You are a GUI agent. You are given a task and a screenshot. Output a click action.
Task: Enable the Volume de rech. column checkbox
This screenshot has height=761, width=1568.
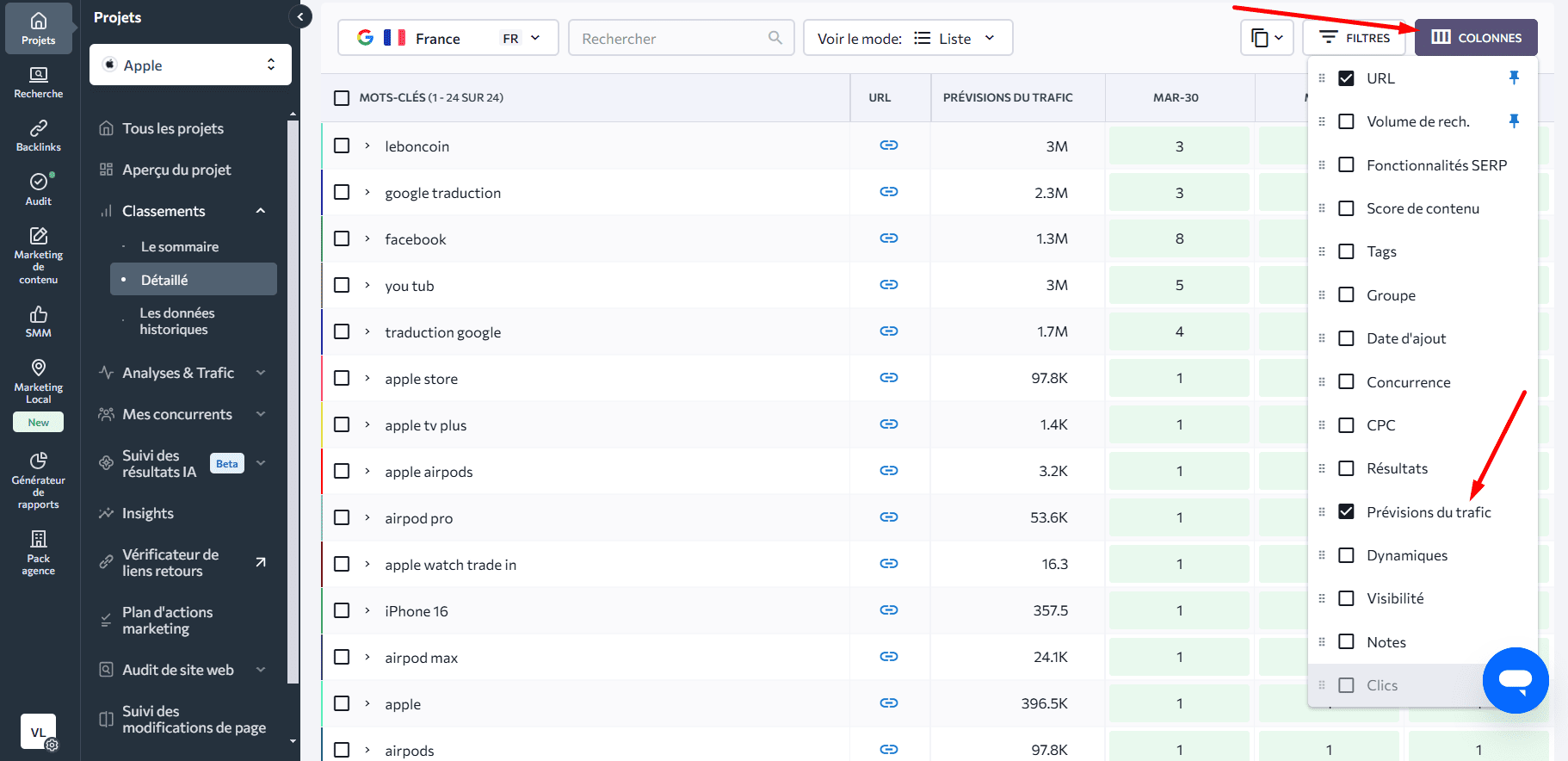click(x=1347, y=121)
